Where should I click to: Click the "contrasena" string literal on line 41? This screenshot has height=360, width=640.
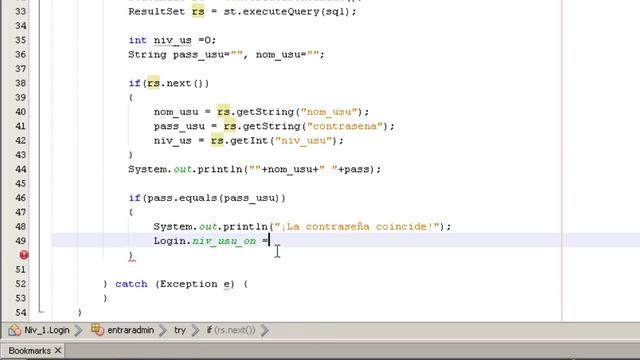[345, 126]
